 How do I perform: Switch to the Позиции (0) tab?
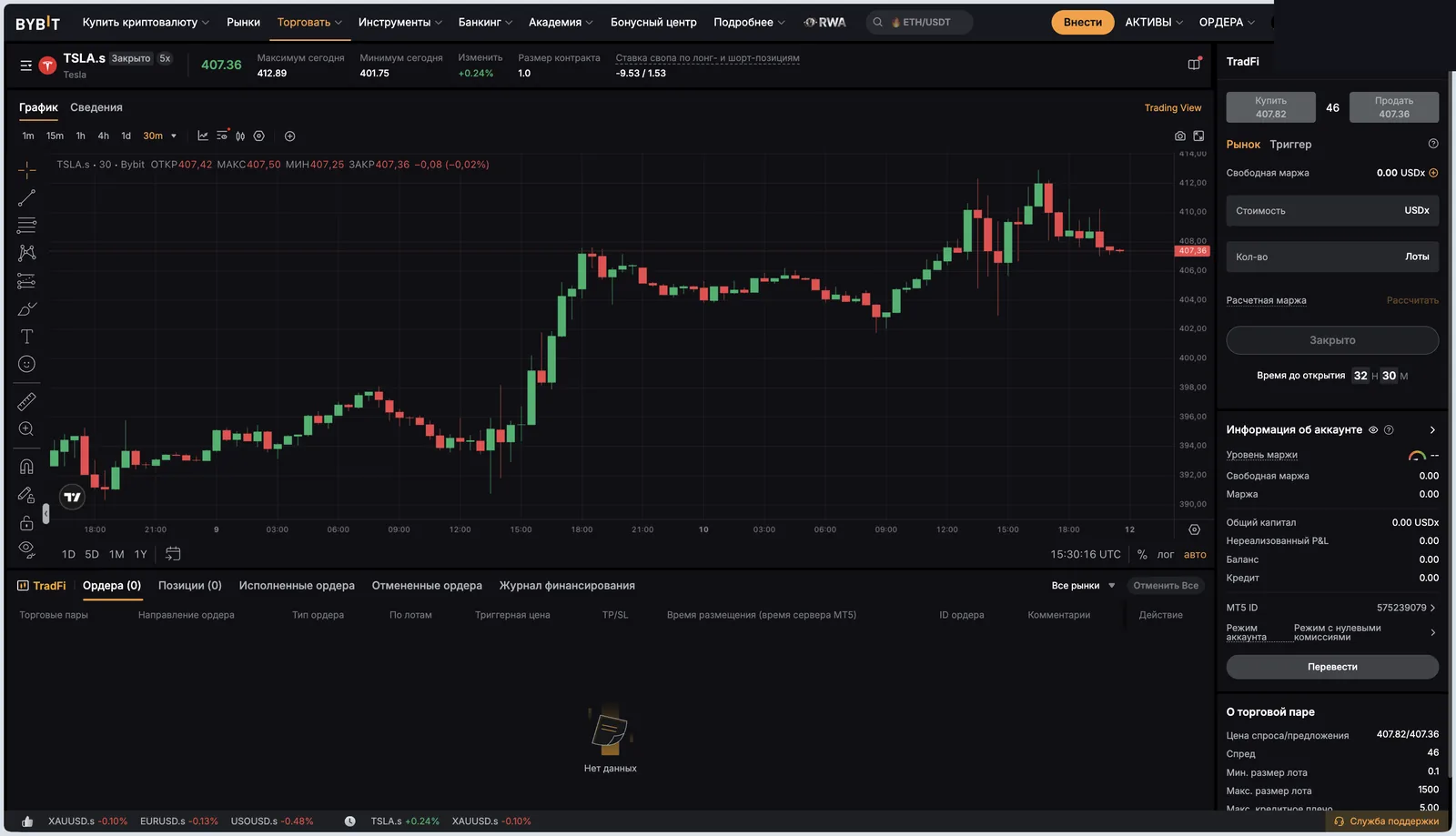coord(190,586)
